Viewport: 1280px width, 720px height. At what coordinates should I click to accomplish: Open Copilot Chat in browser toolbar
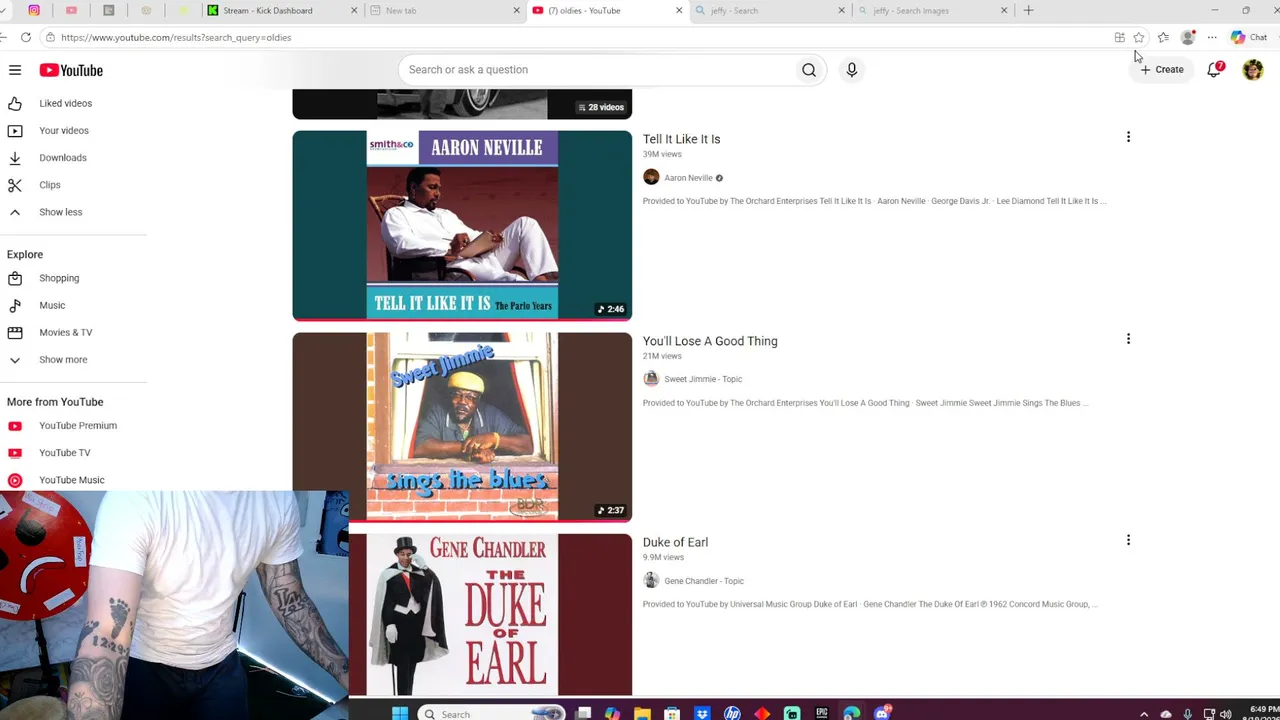tap(1250, 37)
